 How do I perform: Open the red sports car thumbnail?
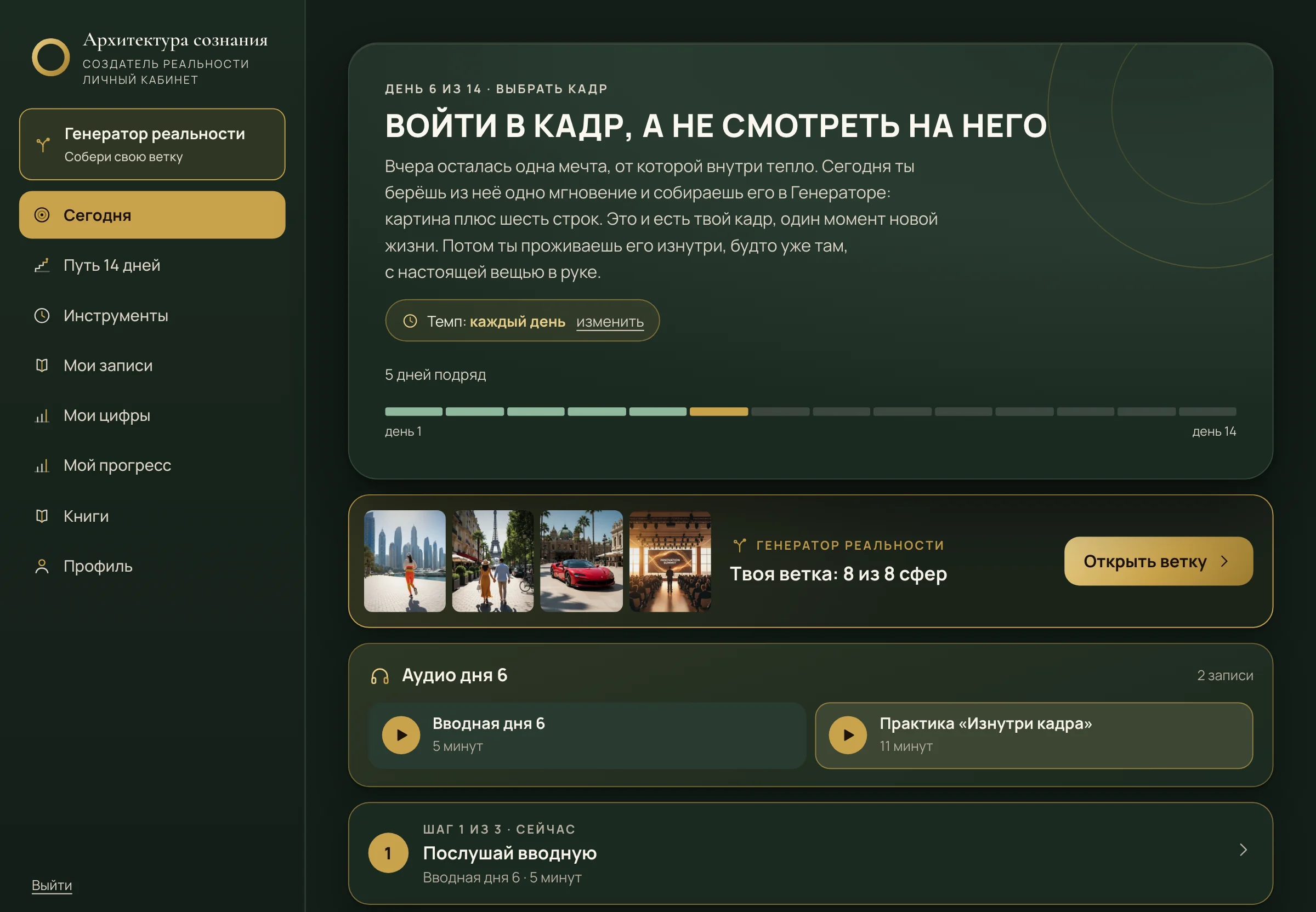[x=581, y=561]
